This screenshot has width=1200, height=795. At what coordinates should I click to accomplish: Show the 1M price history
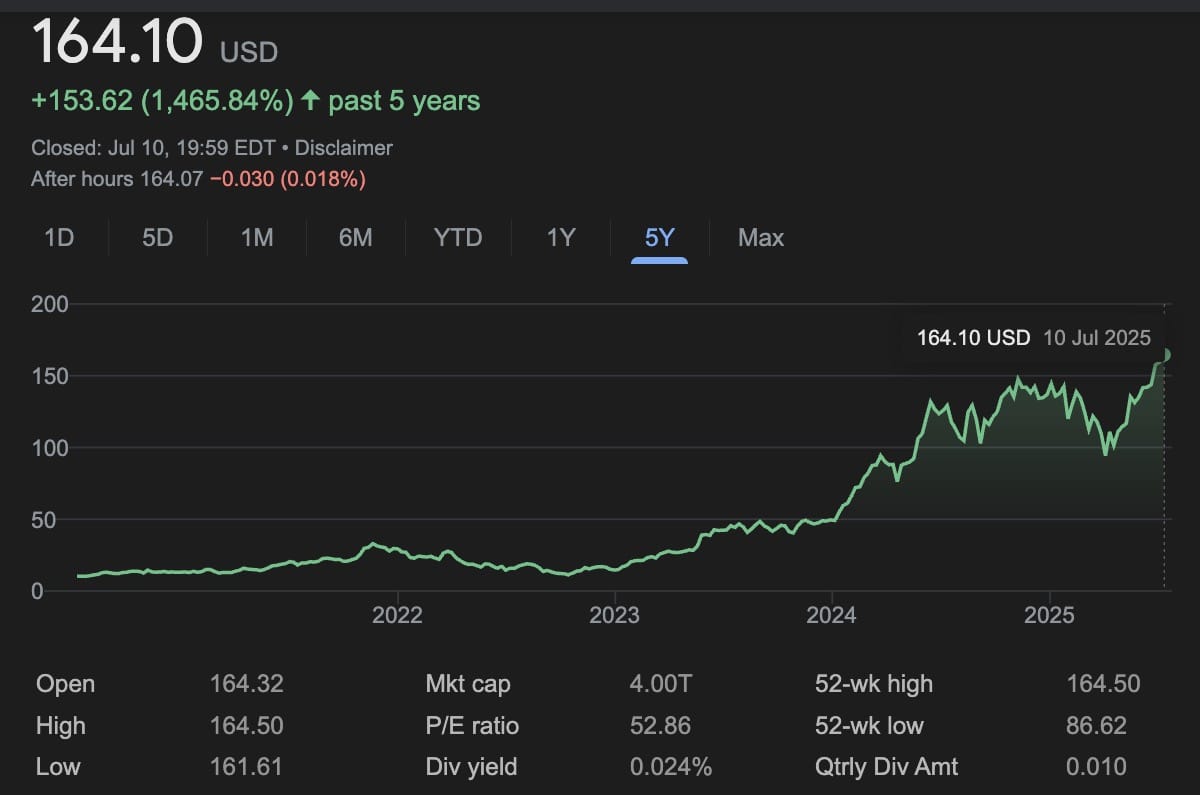pyautogui.click(x=257, y=238)
